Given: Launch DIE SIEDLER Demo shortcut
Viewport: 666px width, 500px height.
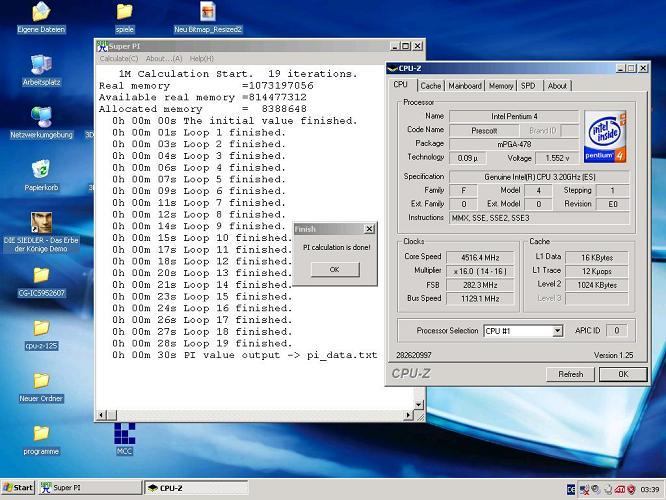Looking at the screenshot, I should [41, 233].
